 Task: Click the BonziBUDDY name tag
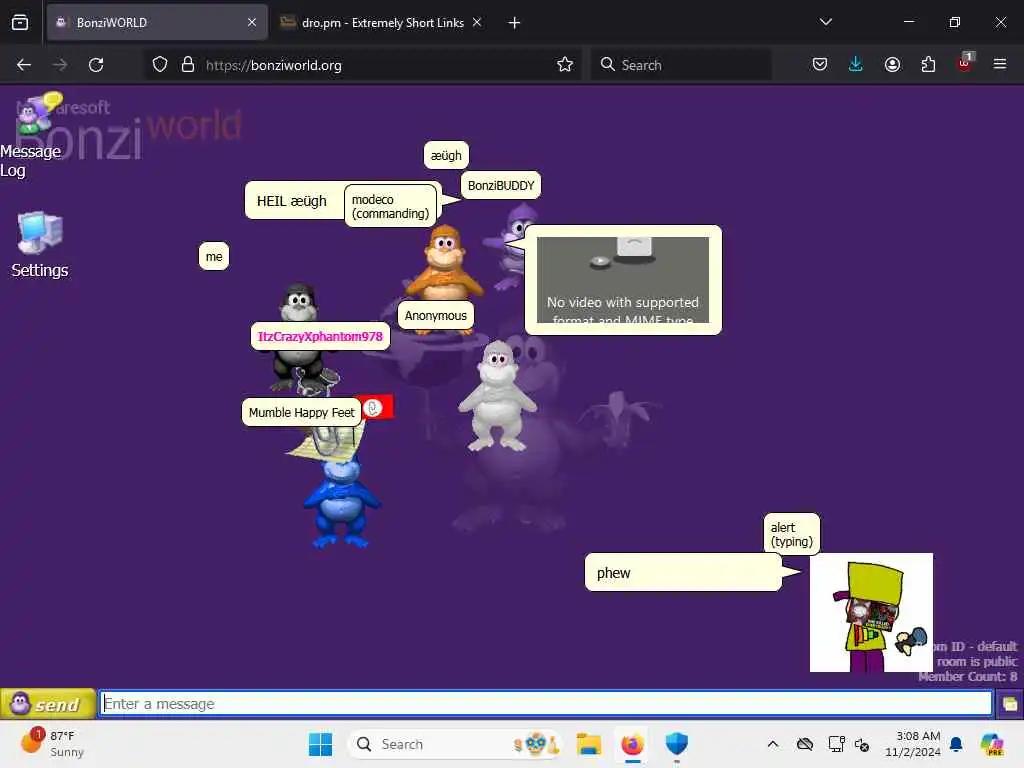tap(501, 185)
